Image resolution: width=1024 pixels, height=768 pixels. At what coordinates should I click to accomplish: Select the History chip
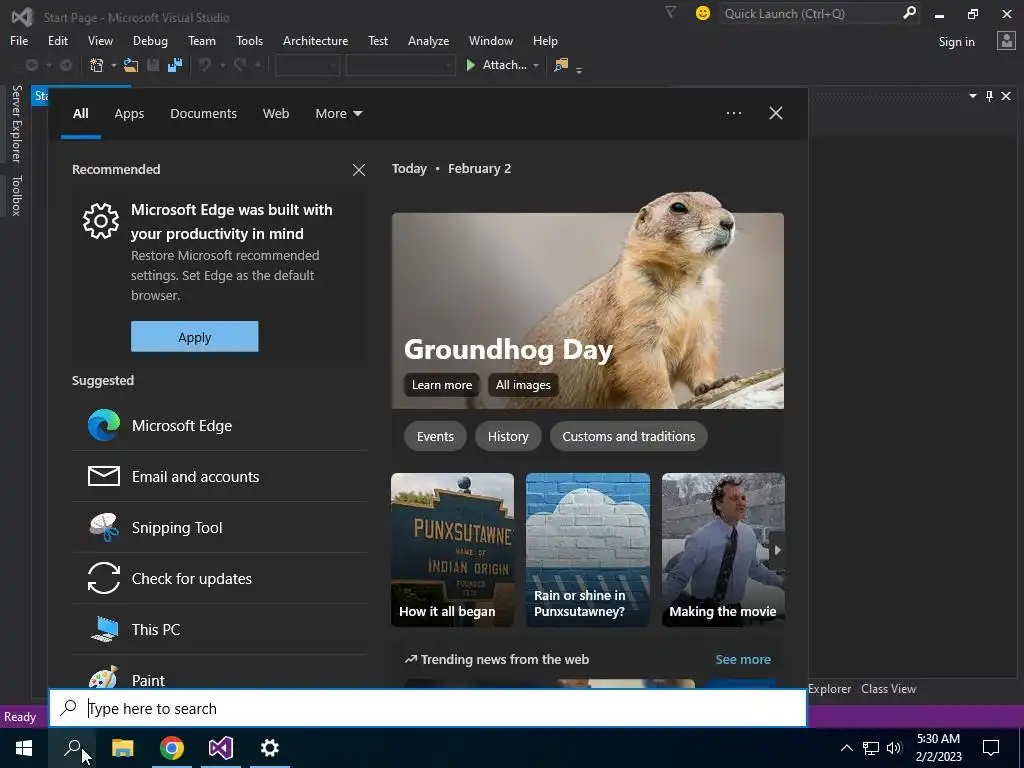[508, 436]
